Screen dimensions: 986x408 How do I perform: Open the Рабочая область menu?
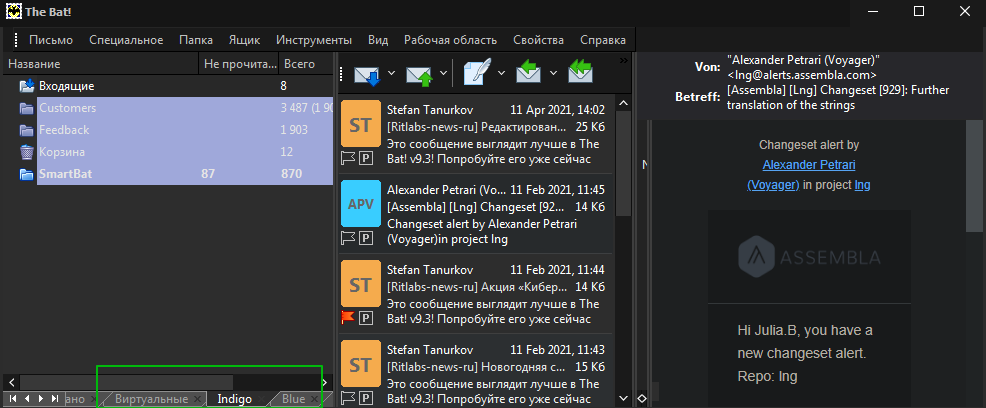[x=450, y=40]
